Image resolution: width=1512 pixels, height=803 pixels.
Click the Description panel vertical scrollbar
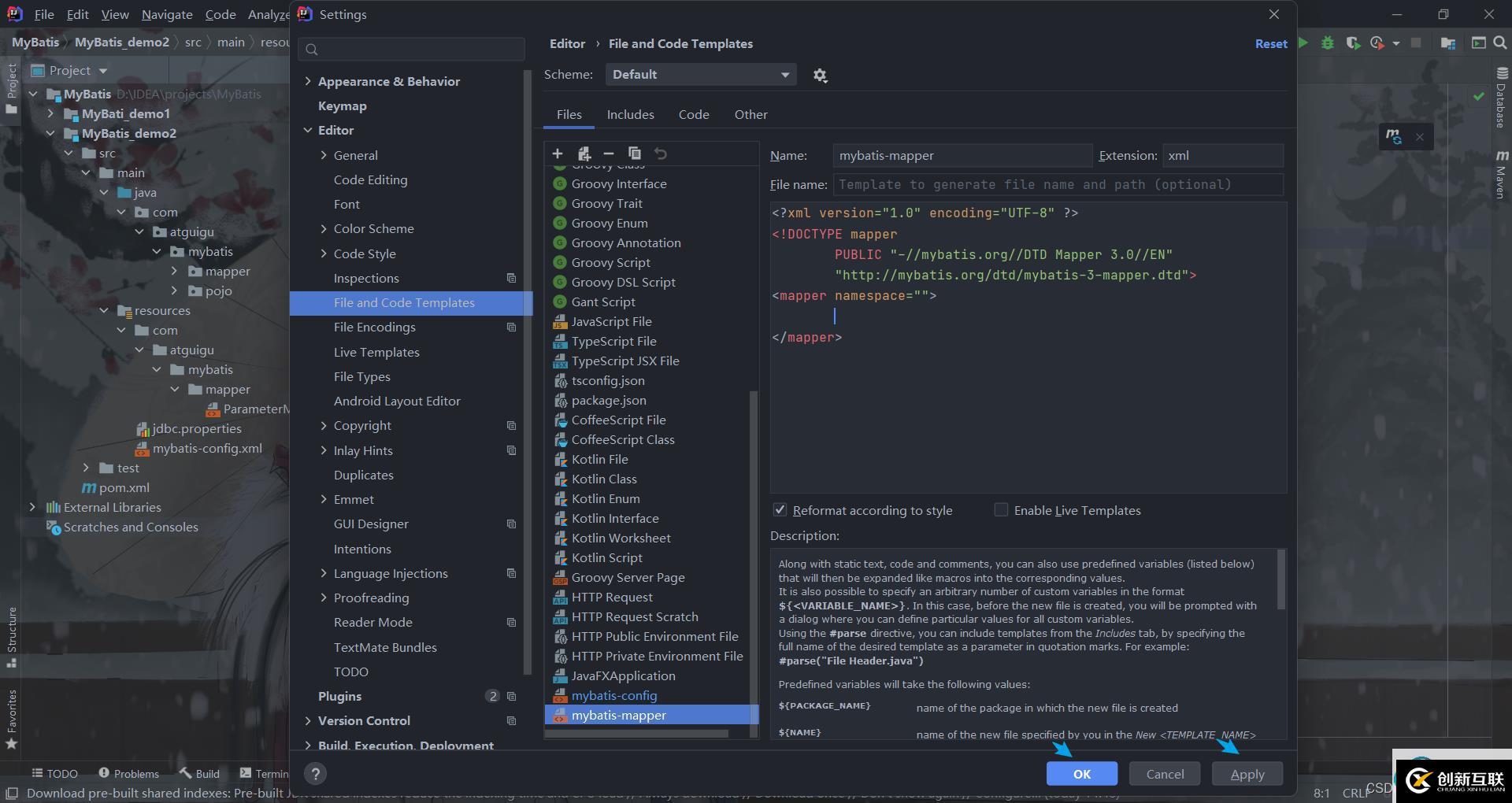point(1280,580)
